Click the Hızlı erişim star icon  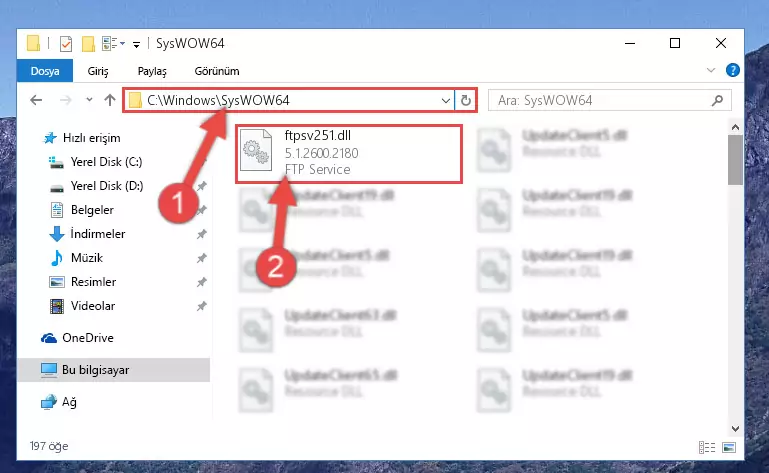[50, 138]
